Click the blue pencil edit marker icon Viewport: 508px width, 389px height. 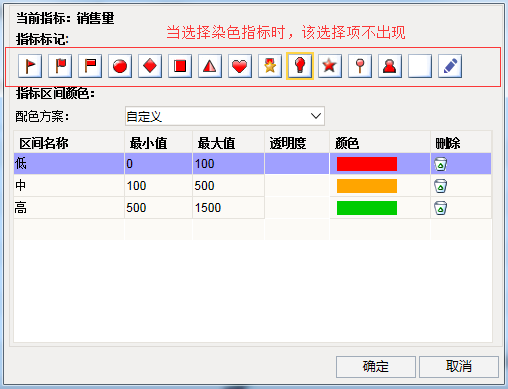[x=450, y=66]
